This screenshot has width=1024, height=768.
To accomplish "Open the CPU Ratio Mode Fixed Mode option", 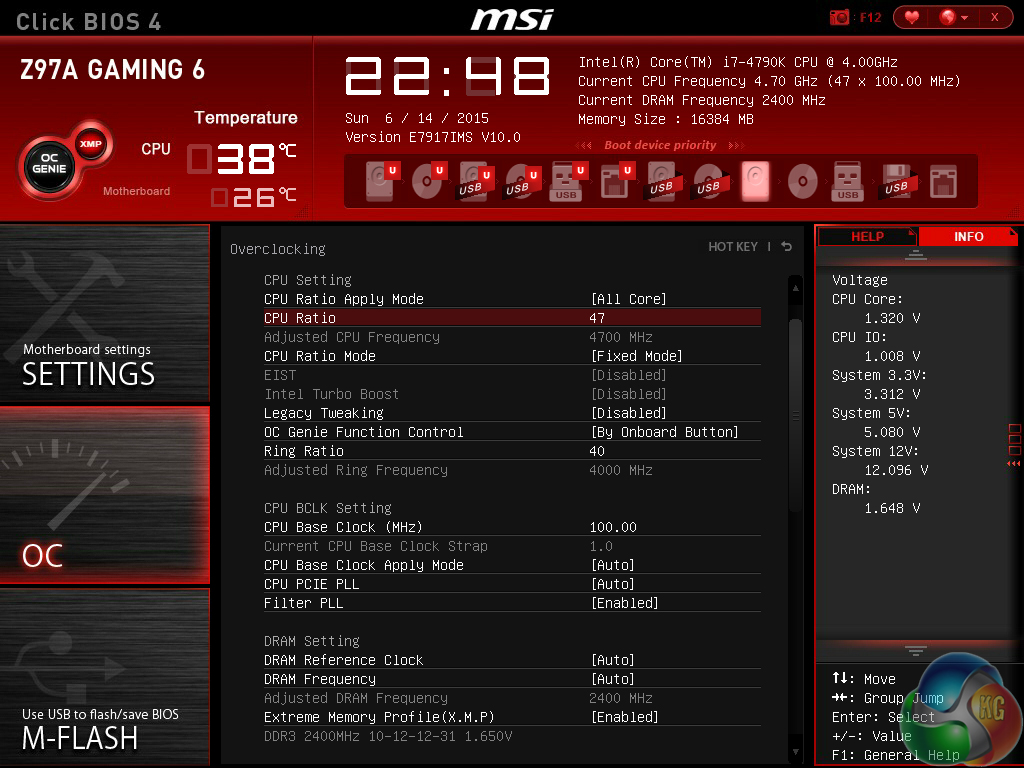I will coord(637,356).
